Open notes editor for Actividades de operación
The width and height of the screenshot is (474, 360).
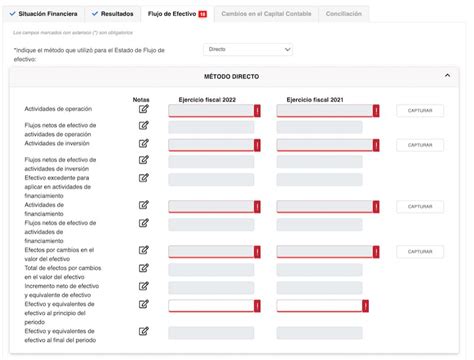coord(144,109)
